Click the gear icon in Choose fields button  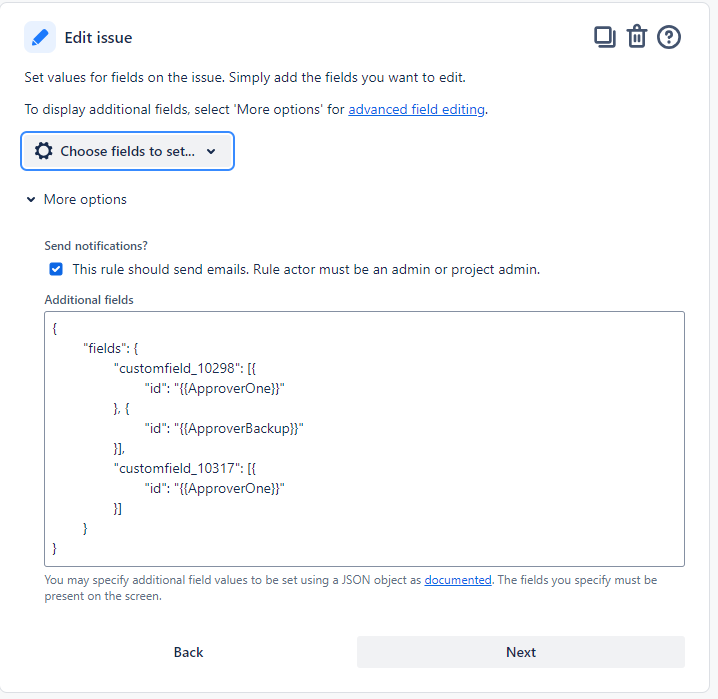44,151
